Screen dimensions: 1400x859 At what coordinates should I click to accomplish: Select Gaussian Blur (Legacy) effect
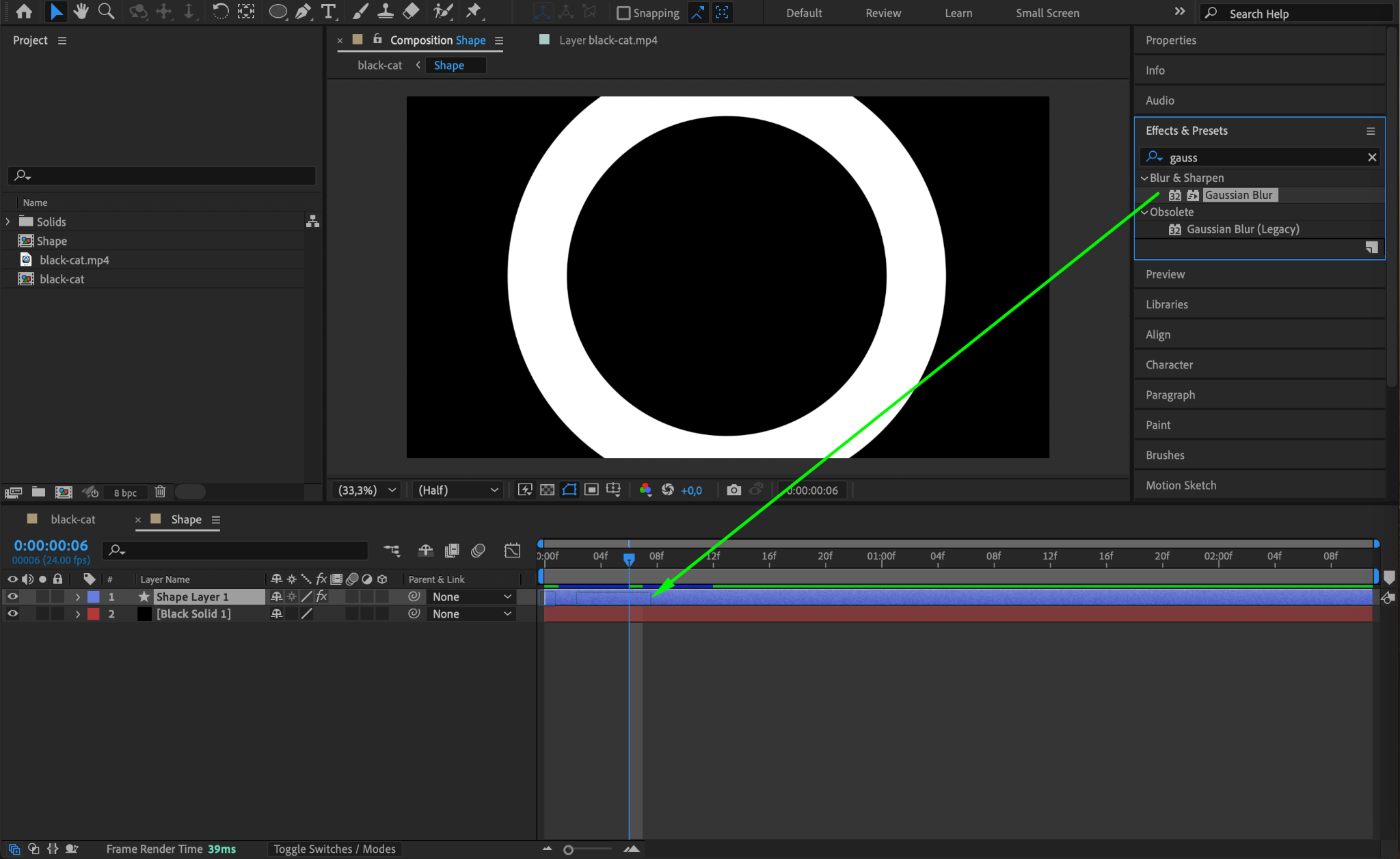[1242, 229]
